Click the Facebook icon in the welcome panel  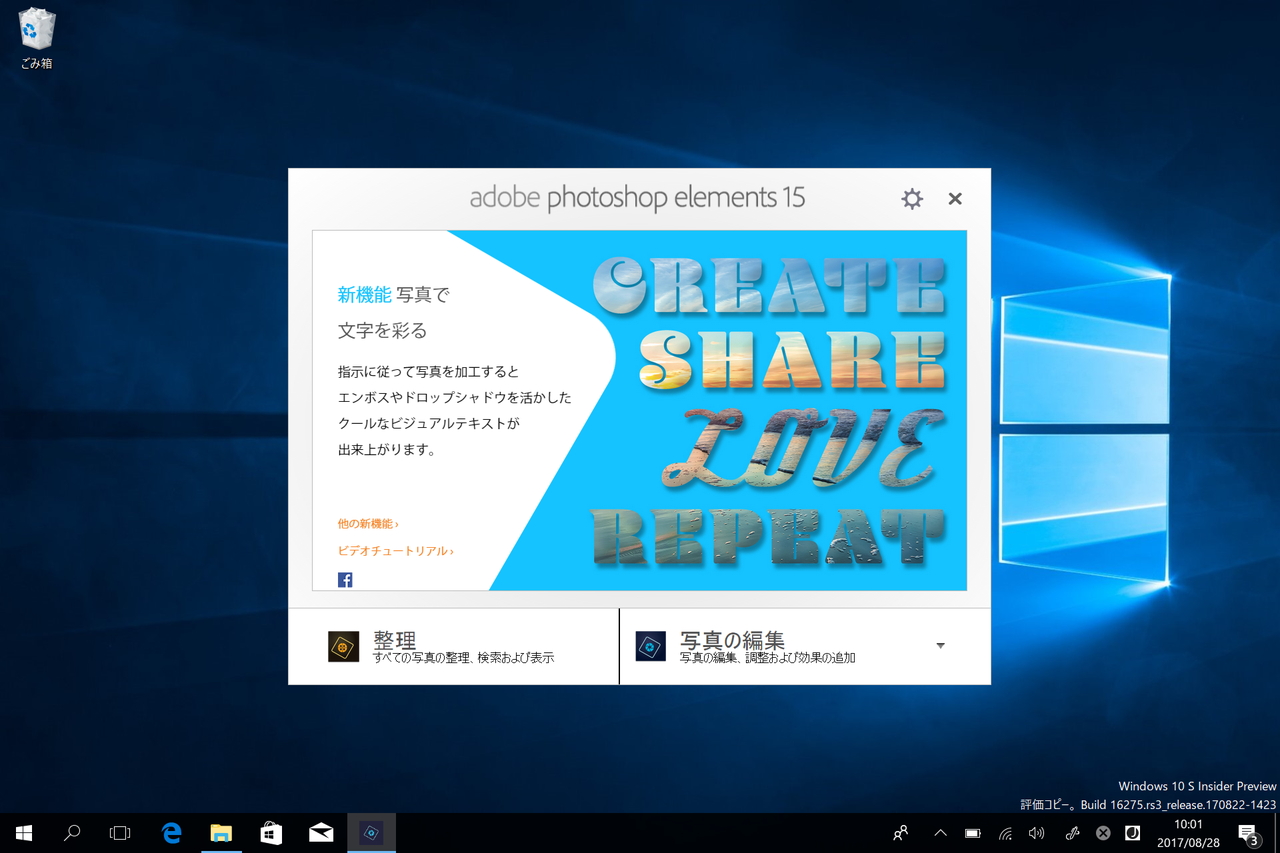coord(345,580)
